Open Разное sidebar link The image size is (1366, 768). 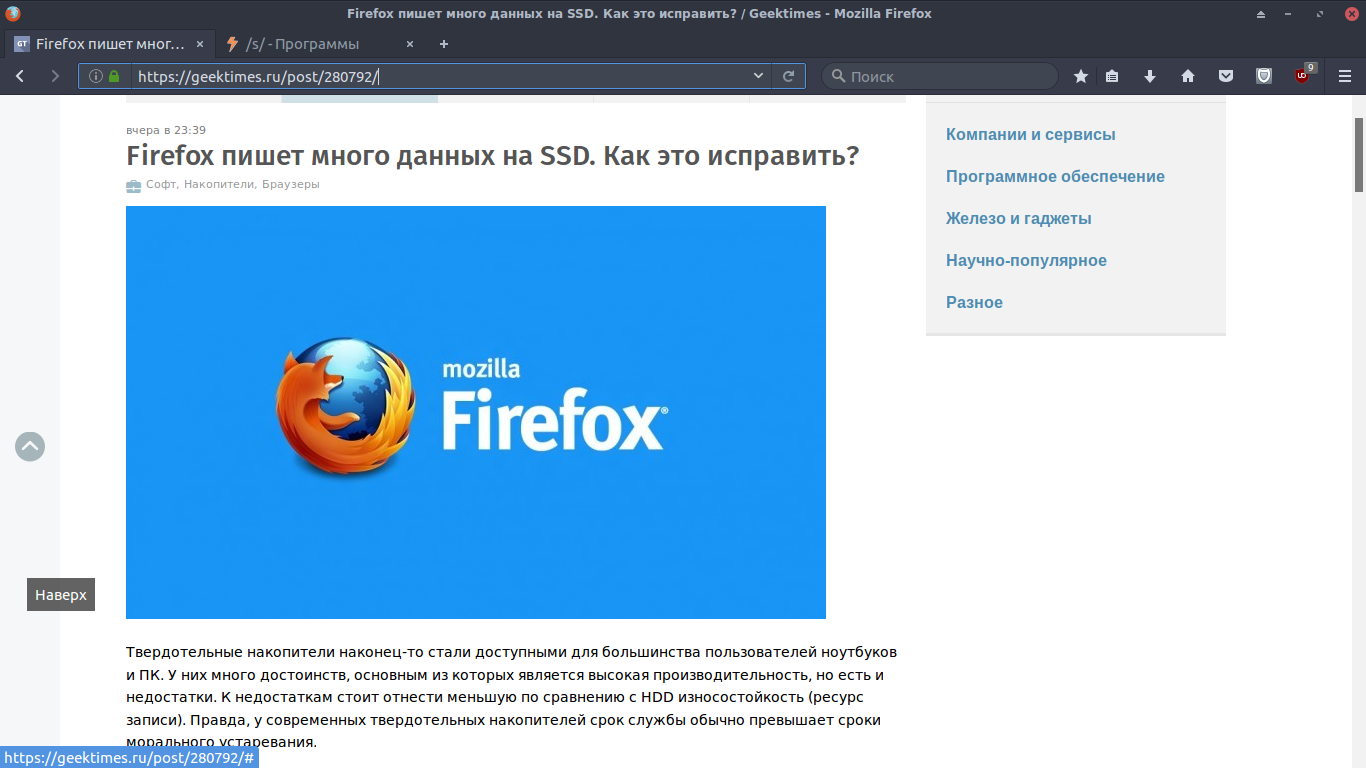[x=974, y=302]
